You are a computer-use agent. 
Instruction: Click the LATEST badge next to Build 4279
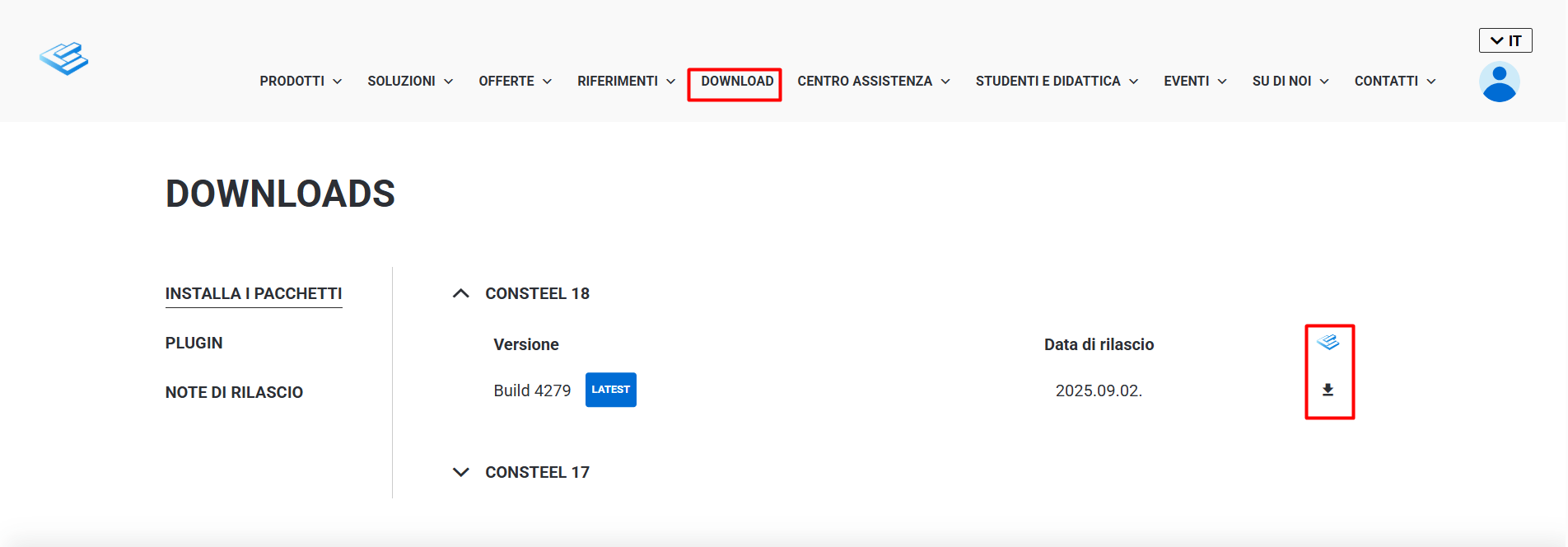tap(610, 390)
